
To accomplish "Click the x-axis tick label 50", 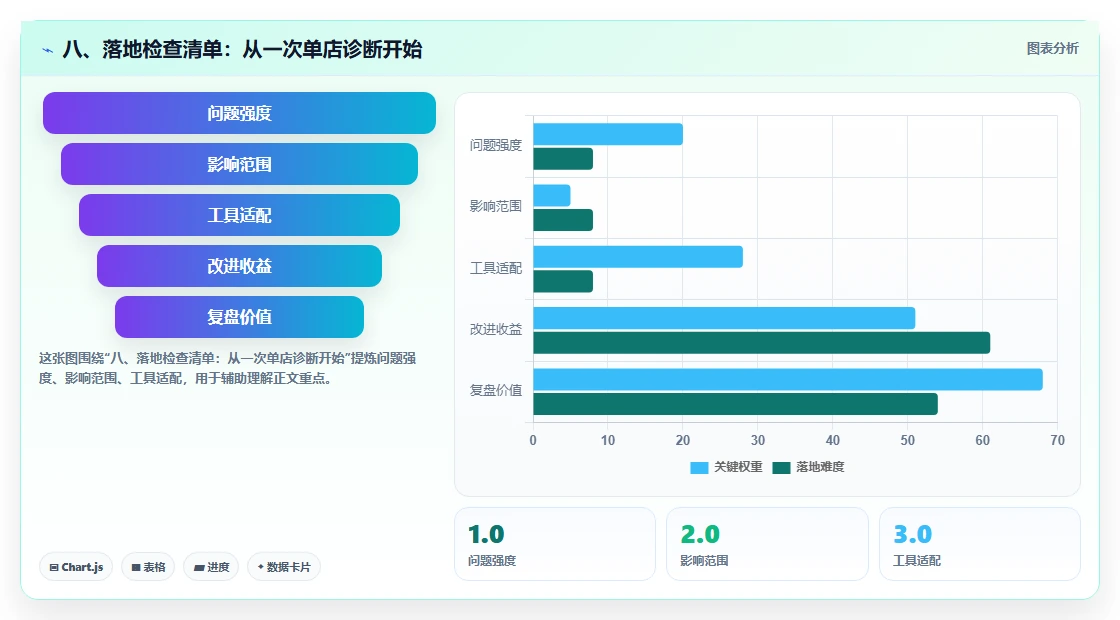I will pos(907,441).
